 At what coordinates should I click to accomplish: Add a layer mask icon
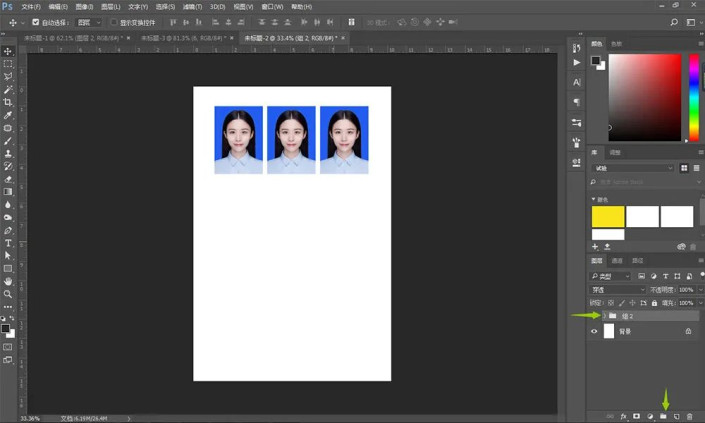pyautogui.click(x=636, y=416)
